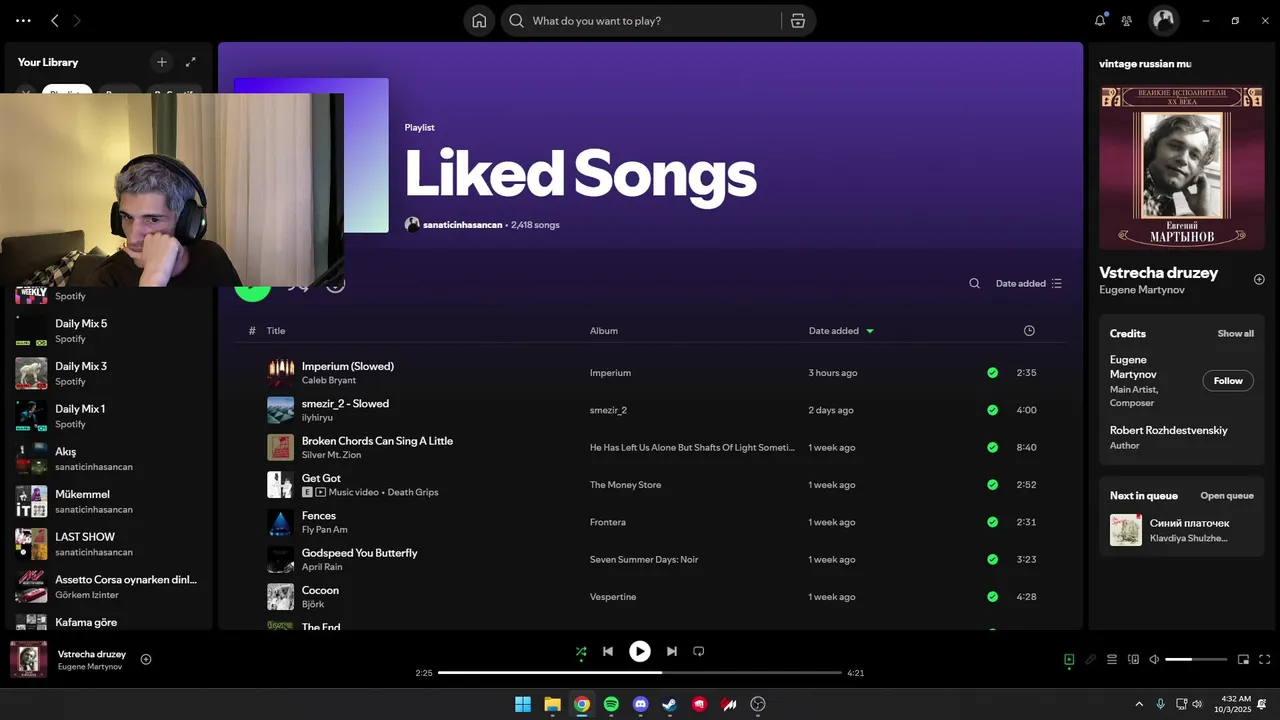
Task: Open the miniplayer icon
Action: click(1244, 660)
